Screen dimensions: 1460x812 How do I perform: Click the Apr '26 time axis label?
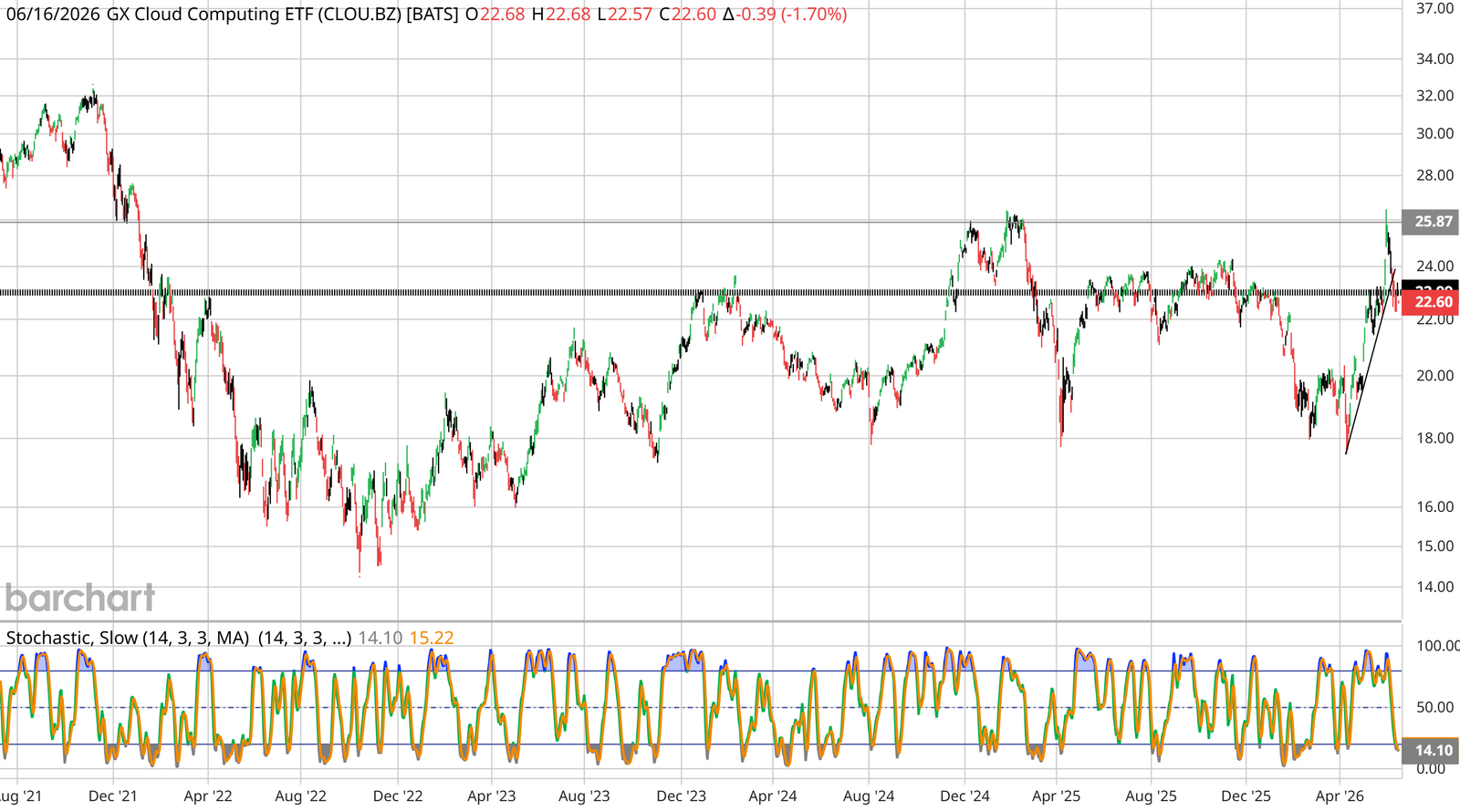tap(1340, 796)
